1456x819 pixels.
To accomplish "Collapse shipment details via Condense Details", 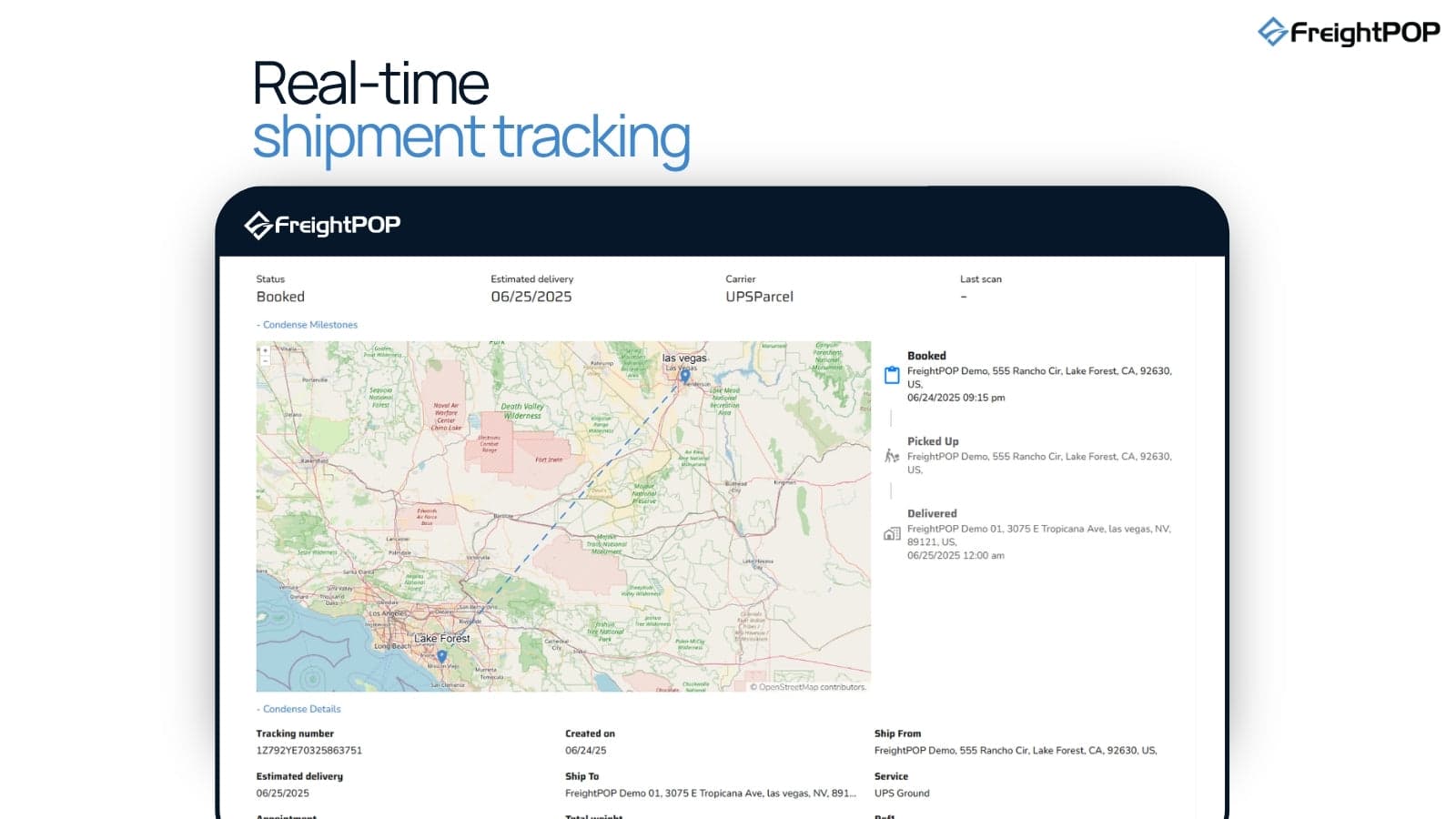I will coord(298,709).
